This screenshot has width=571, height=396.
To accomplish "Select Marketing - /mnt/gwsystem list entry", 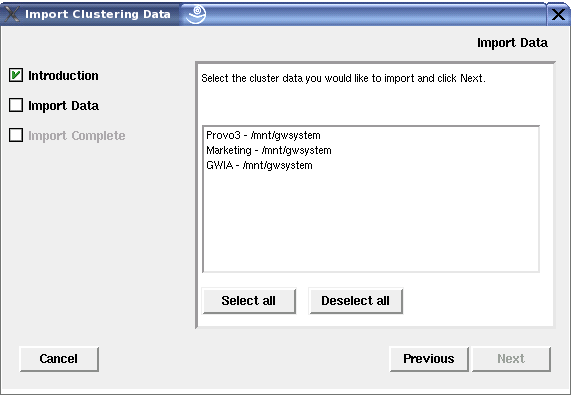I will point(371,150).
